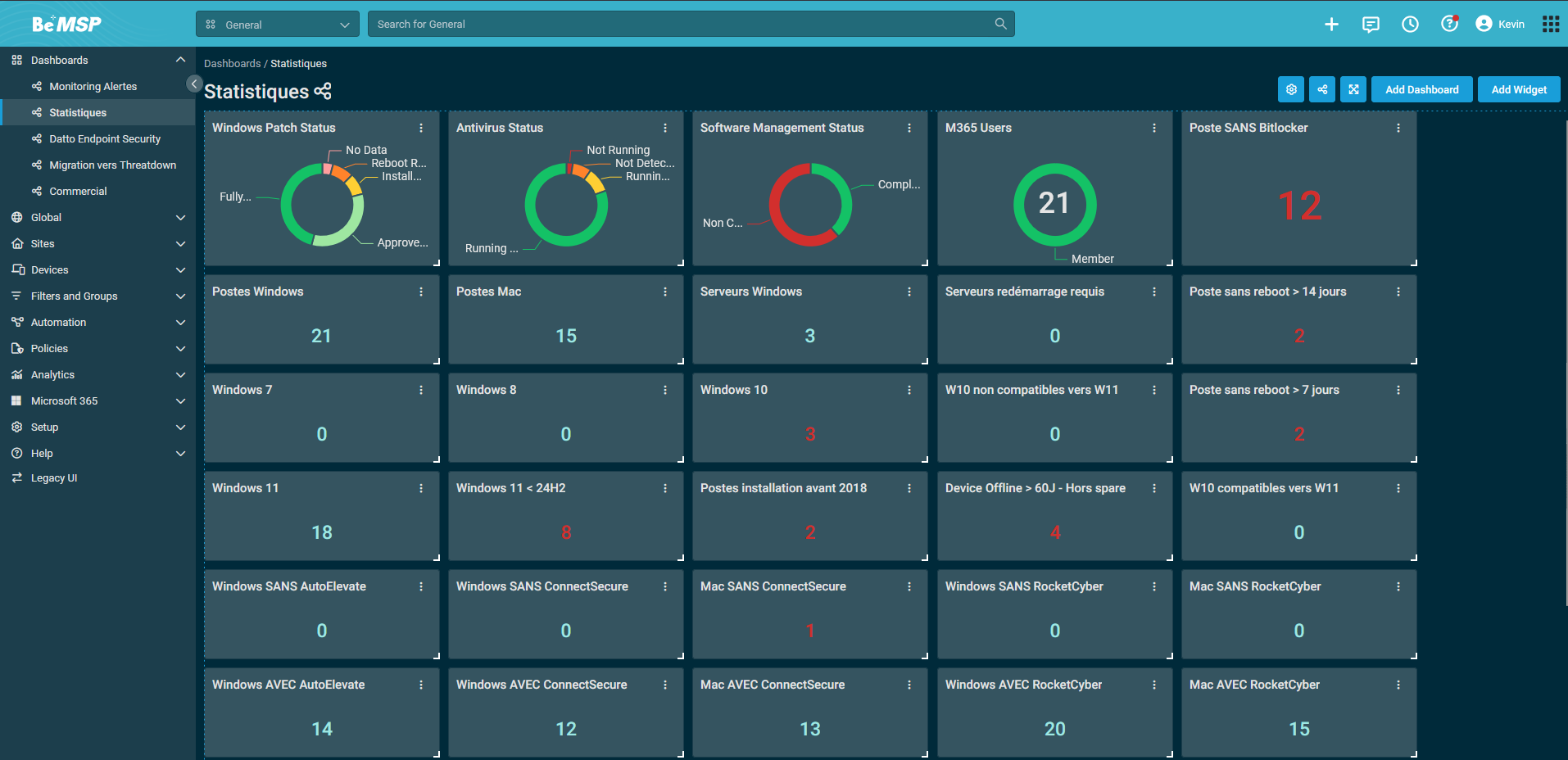Collapse the sidebar with the arrow toggle
This screenshot has height=760, width=1568.
[x=194, y=84]
